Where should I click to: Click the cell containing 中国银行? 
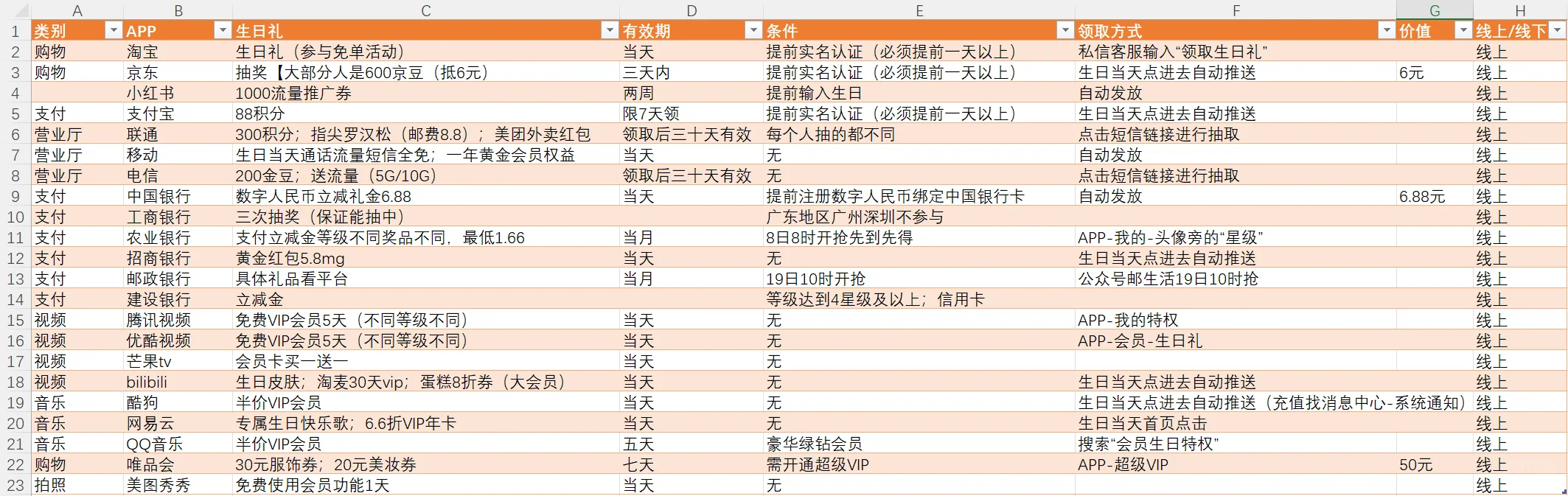178,196
